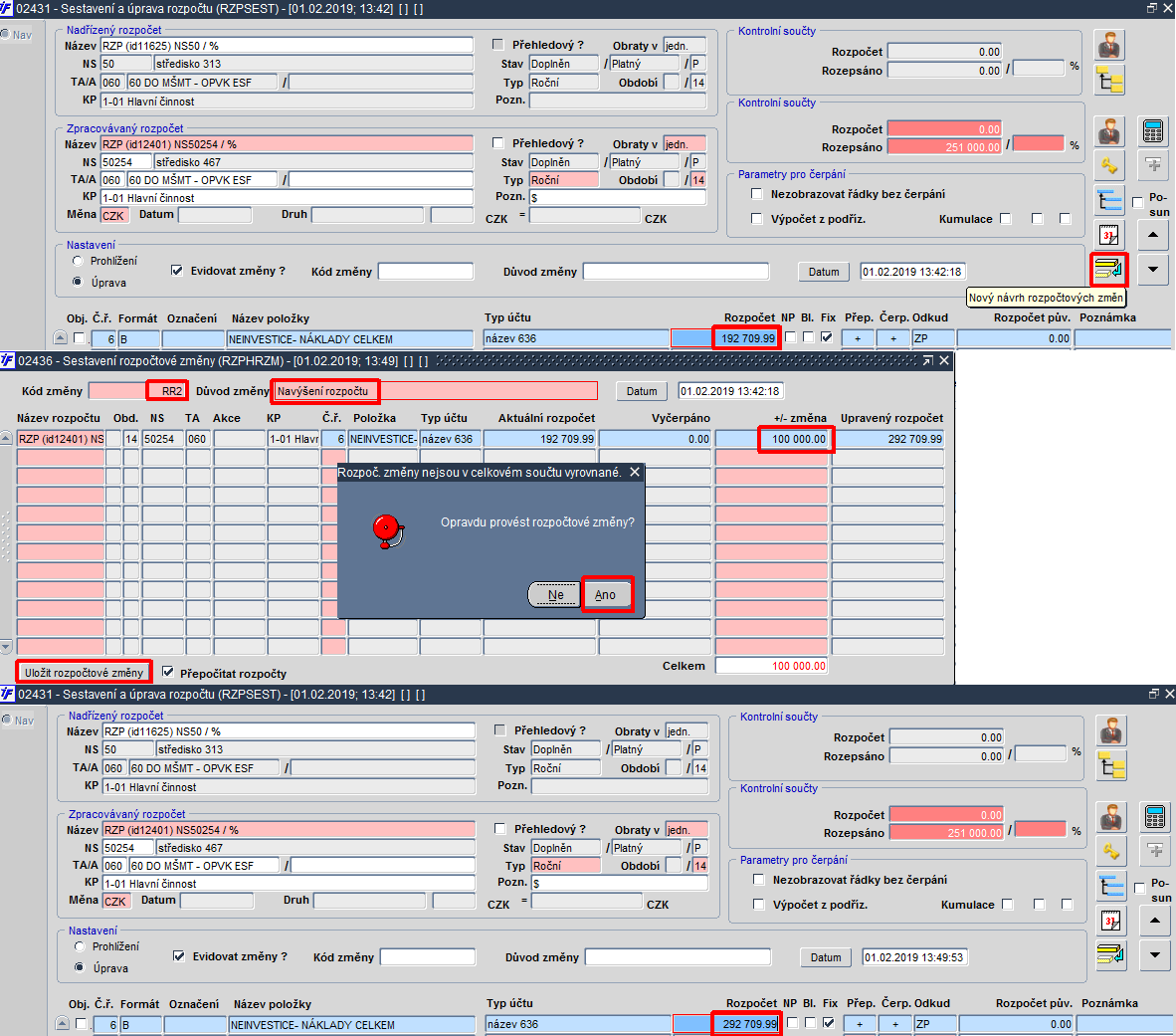The image size is (1176, 1036).
Task: Click Nav in the lower 02431 window
Action: tap(18, 721)
